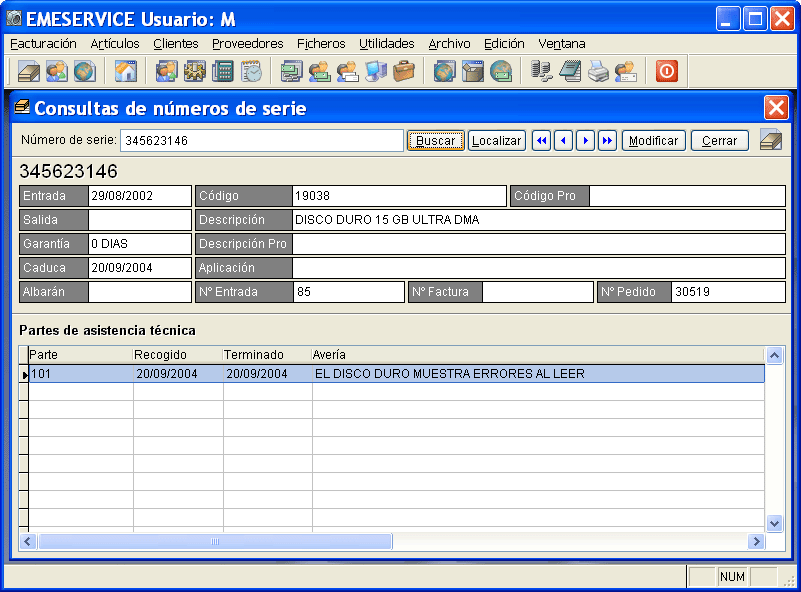Click the person-with-card icon left of the monitor
801x592 pixels.
pyautogui.click(x=347, y=71)
